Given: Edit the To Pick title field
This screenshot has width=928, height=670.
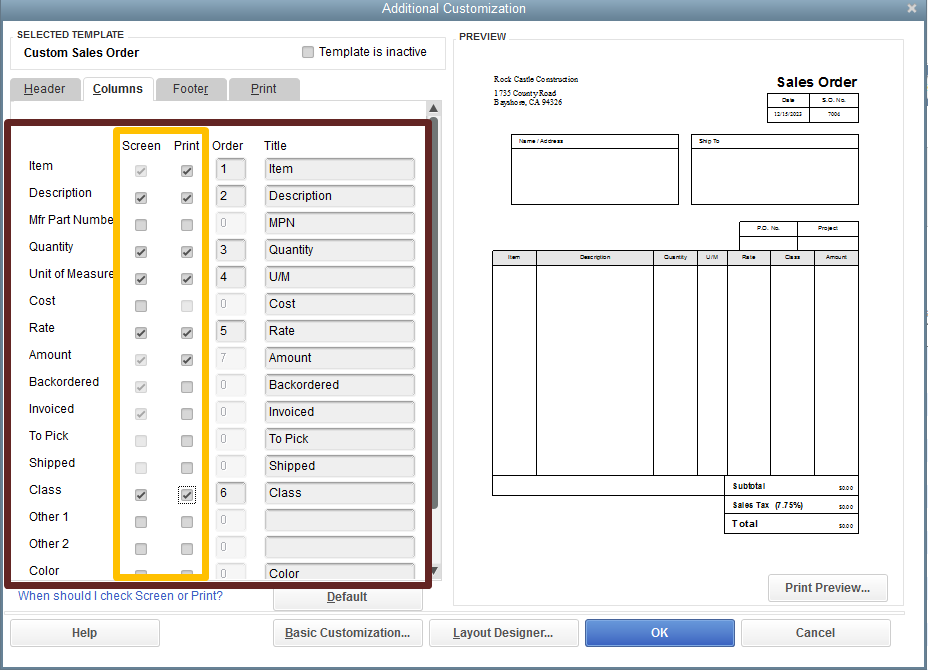Looking at the screenshot, I should (x=340, y=439).
